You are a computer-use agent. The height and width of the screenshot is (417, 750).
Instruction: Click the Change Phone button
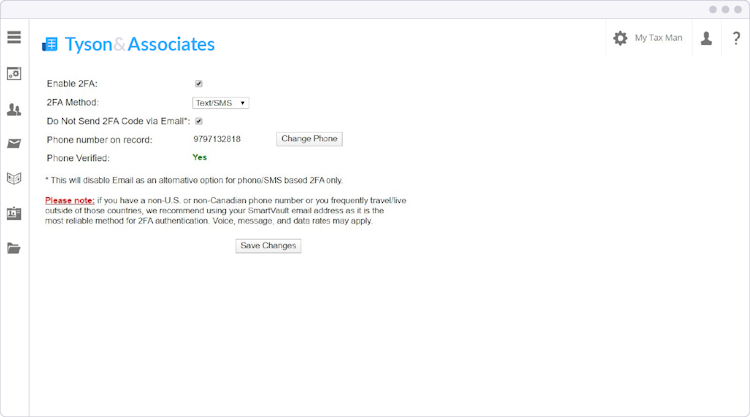(x=309, y=139)
